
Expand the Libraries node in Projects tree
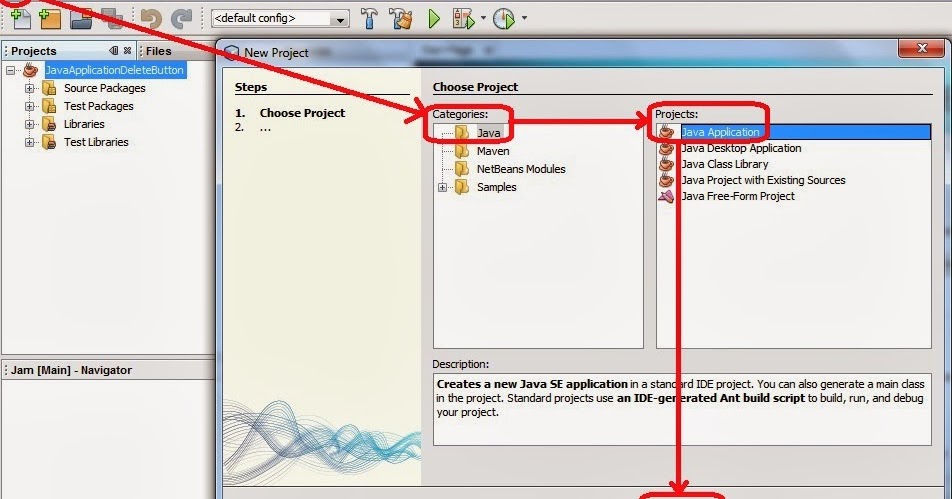tap(29, 124)
